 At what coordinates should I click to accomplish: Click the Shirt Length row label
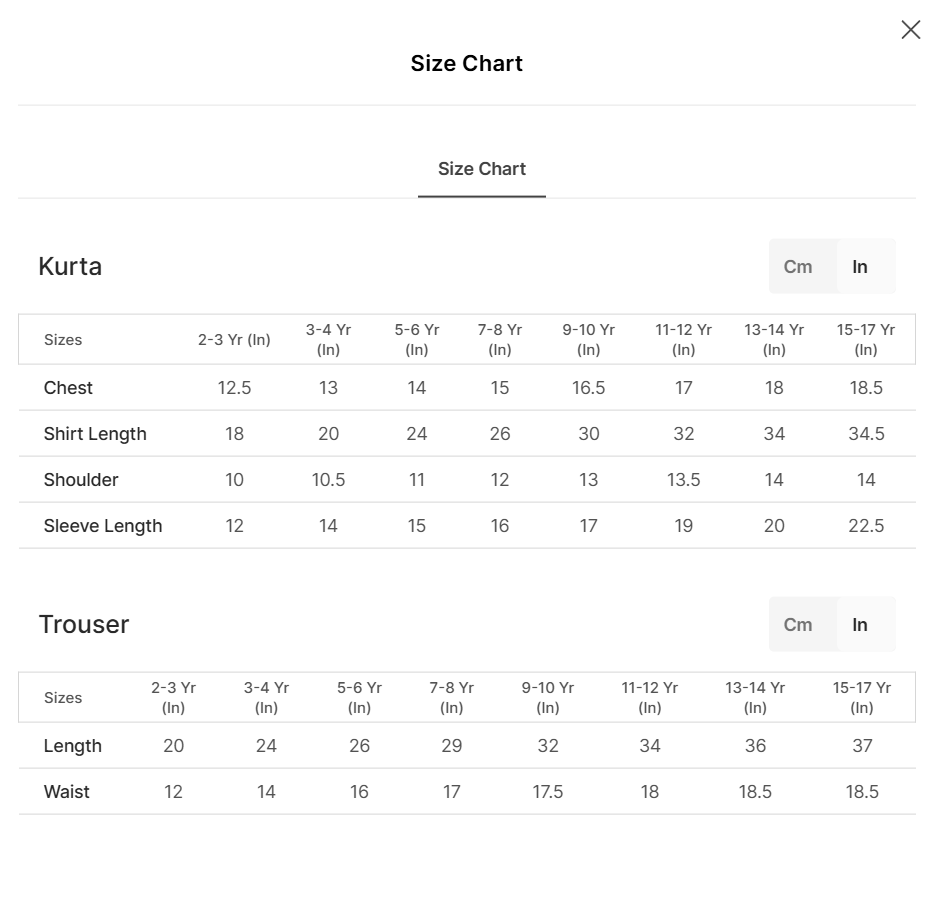pyautogui.click(x=95, y=434)
